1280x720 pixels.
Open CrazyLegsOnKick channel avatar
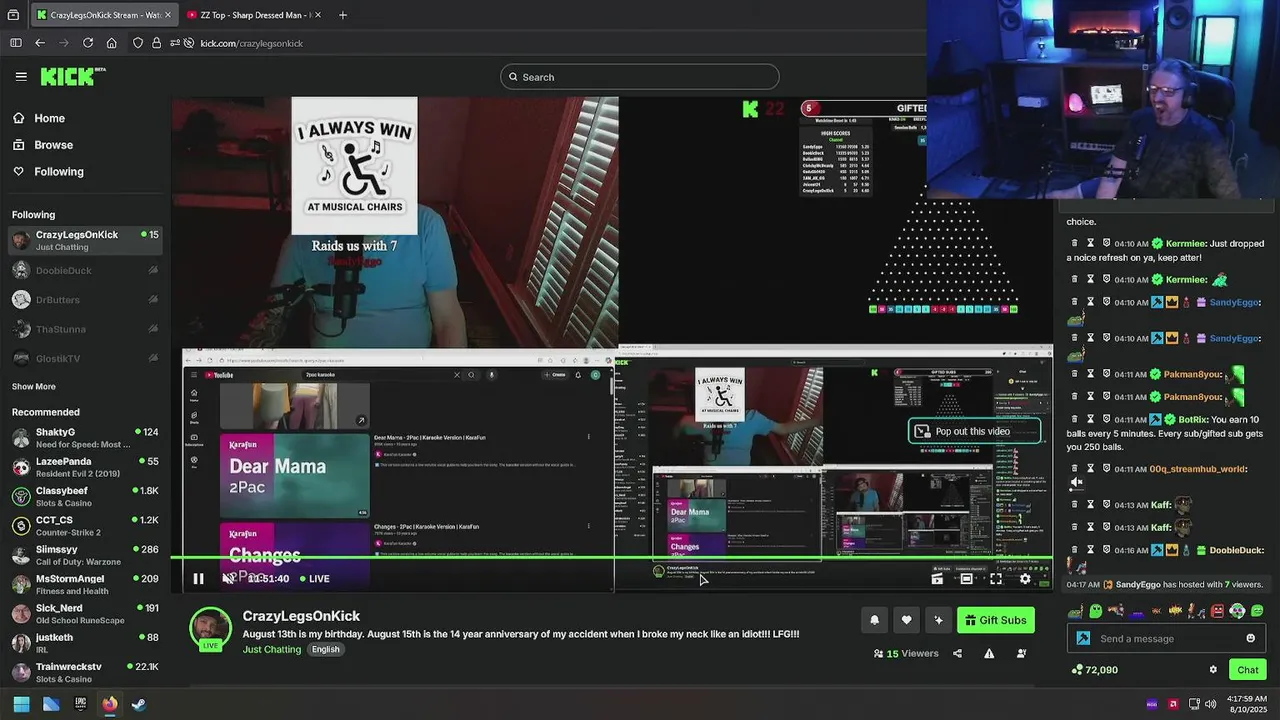(x=210, y=629)
